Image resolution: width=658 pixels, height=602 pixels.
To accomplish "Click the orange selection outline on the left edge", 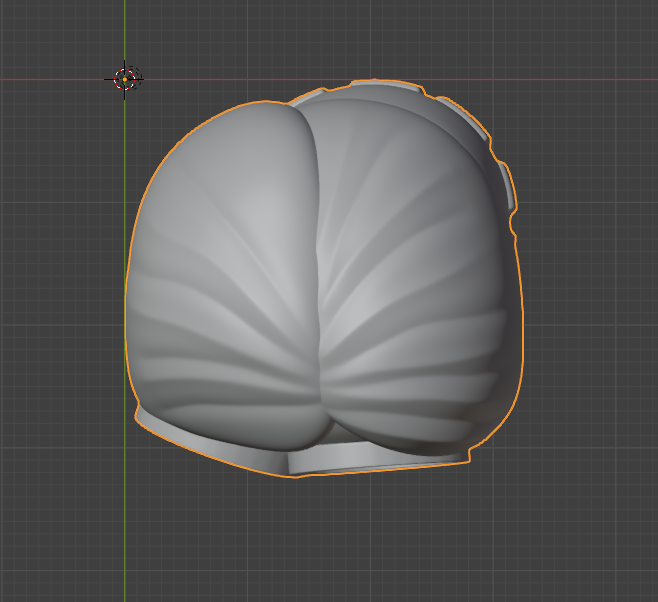I will [126, 300].
